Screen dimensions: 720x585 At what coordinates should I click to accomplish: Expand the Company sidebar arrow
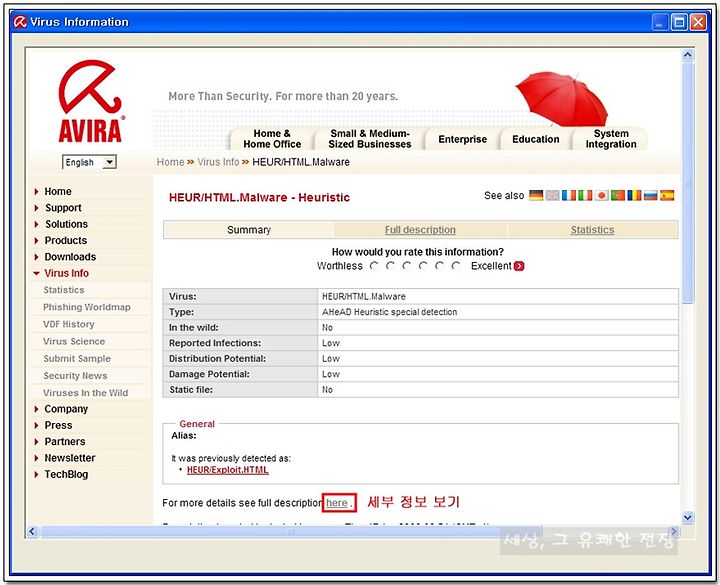coord(36,409)
